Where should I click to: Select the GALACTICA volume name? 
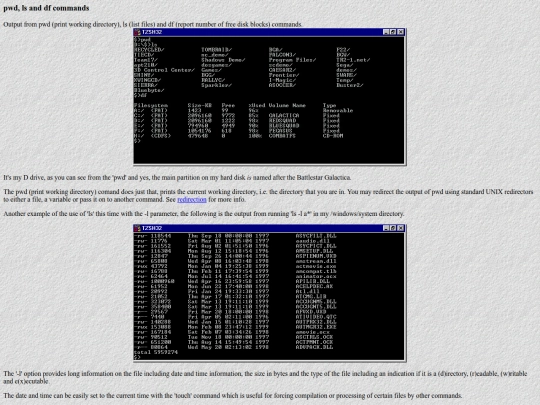point(284,115)
